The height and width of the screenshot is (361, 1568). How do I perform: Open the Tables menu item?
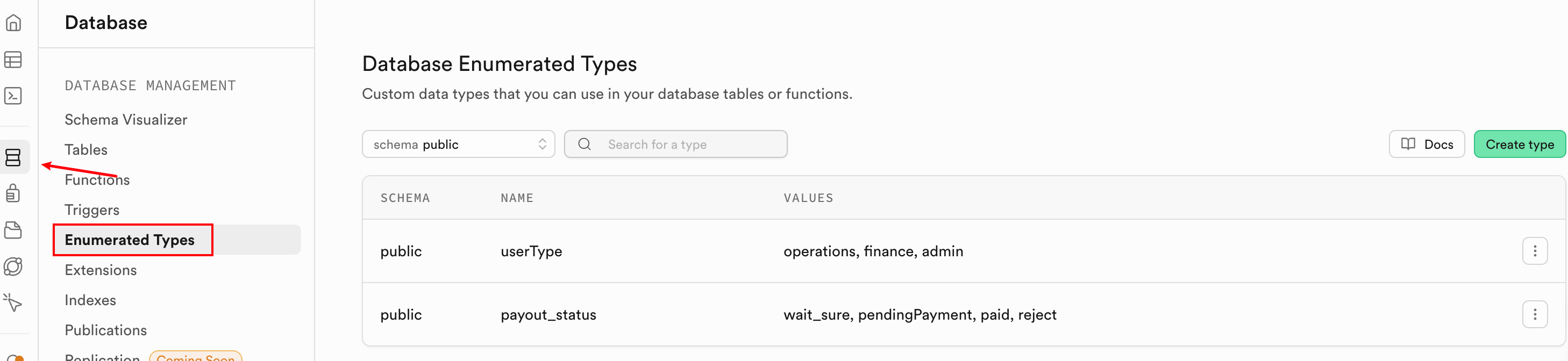tap(86, 149)
